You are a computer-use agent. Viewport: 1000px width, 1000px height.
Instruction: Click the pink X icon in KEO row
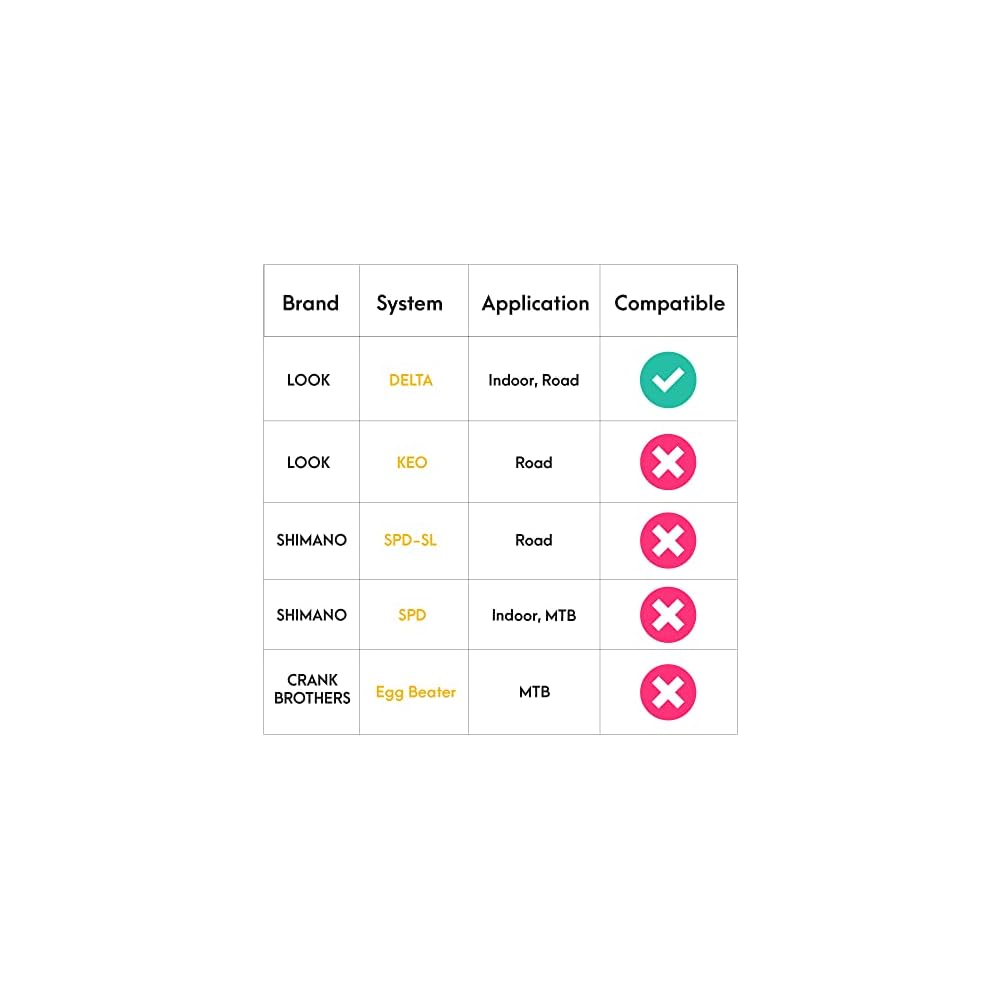click(668, 462)
